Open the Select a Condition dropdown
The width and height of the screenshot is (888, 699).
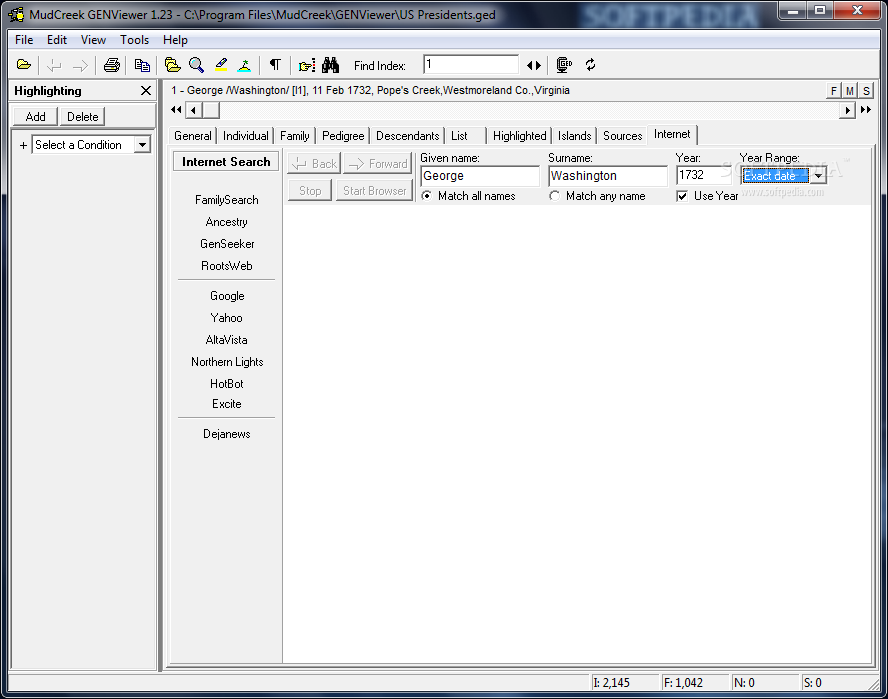pos(143,145)
